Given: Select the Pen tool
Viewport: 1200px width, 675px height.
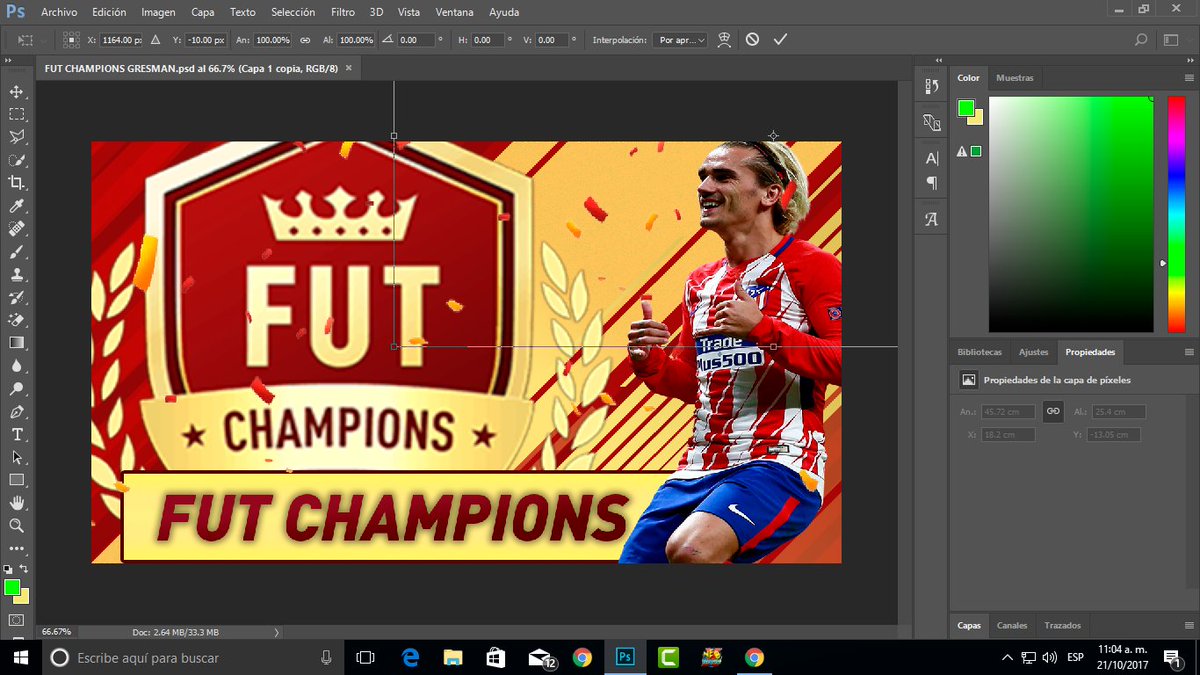Looking at the screenshot, I should 17,411.
